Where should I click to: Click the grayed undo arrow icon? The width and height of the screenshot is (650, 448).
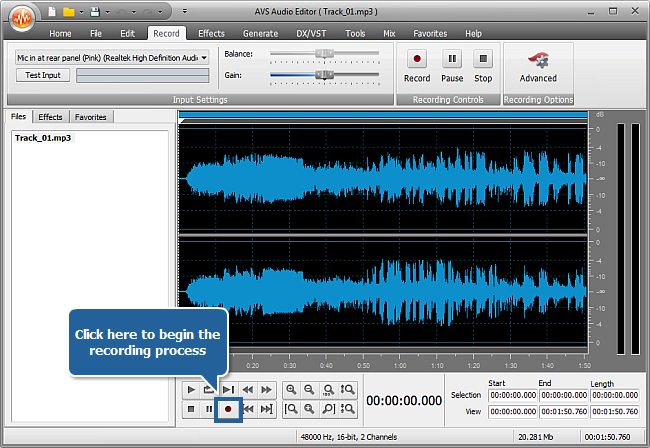(121, 12)
